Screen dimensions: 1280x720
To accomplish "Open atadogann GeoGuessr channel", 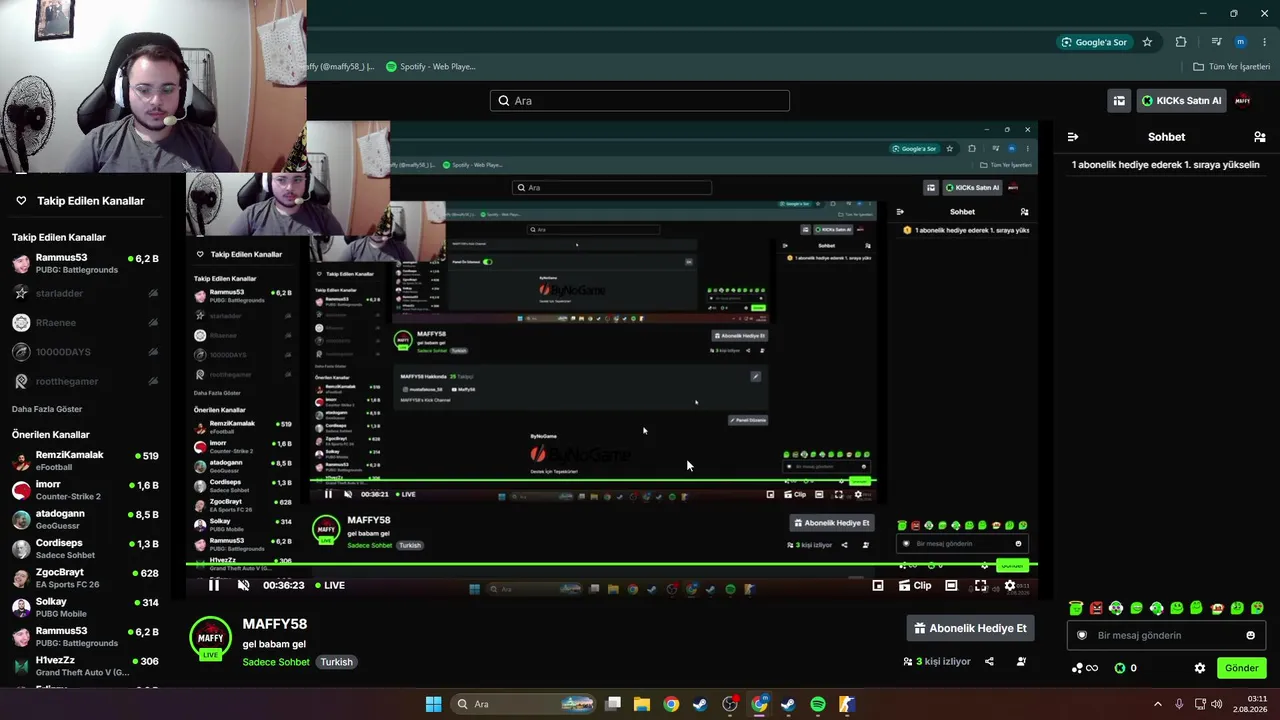I will pos(85,519).
